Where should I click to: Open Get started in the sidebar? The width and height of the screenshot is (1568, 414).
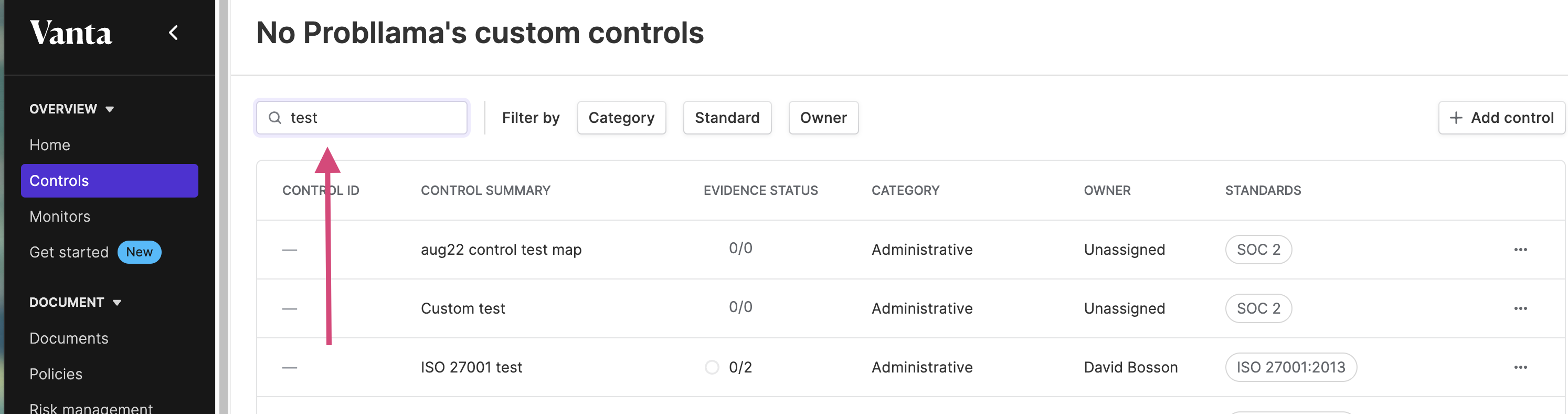click(x=69, y=252)
